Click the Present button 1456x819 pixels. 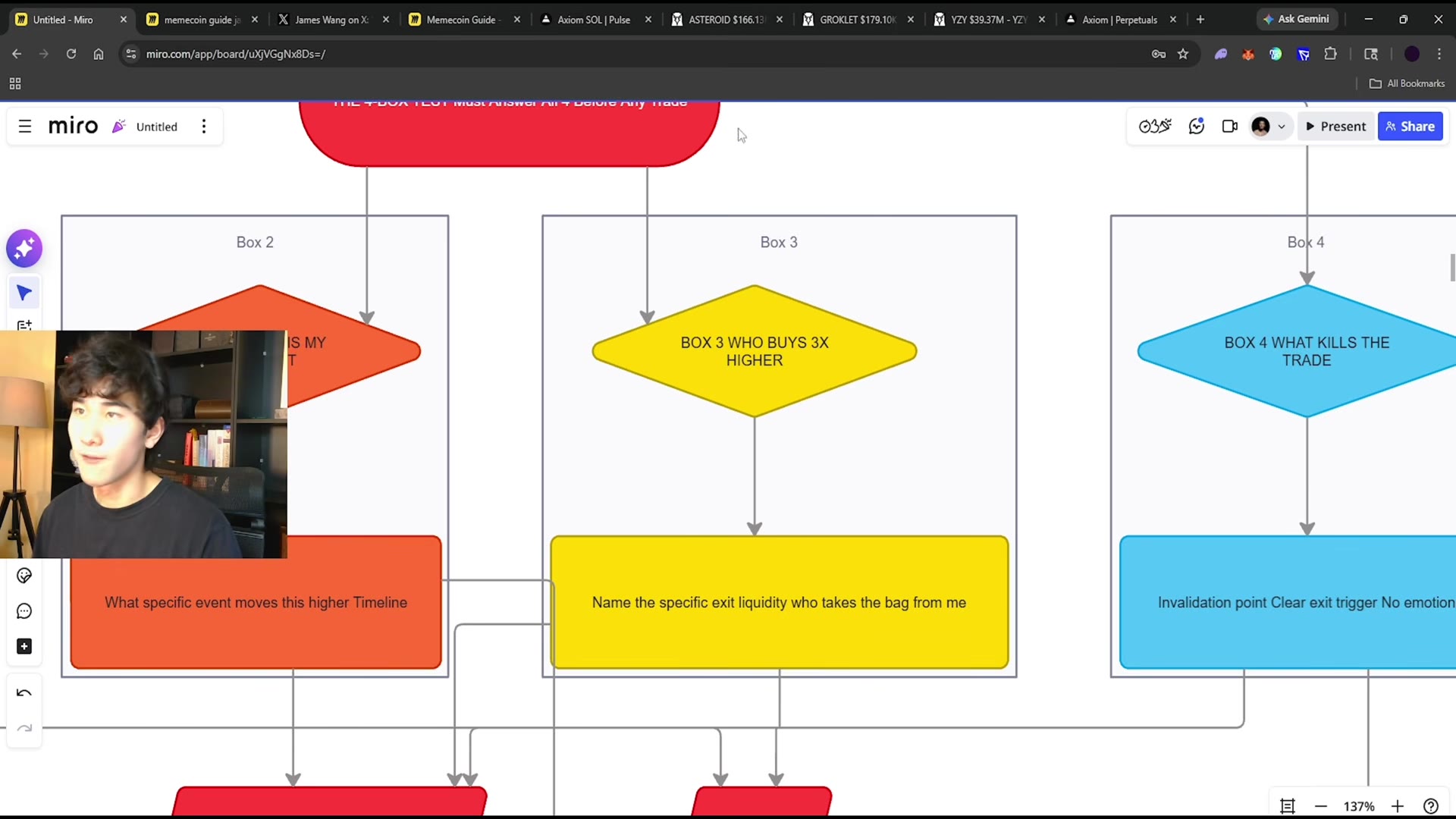(1335, 127)
